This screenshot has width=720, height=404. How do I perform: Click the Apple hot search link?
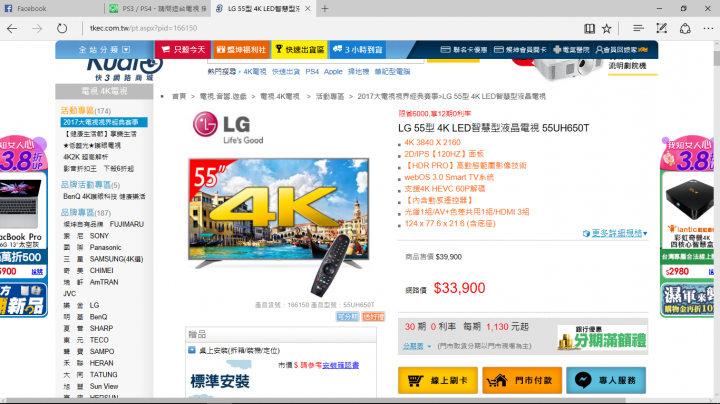tap(333, 72)
